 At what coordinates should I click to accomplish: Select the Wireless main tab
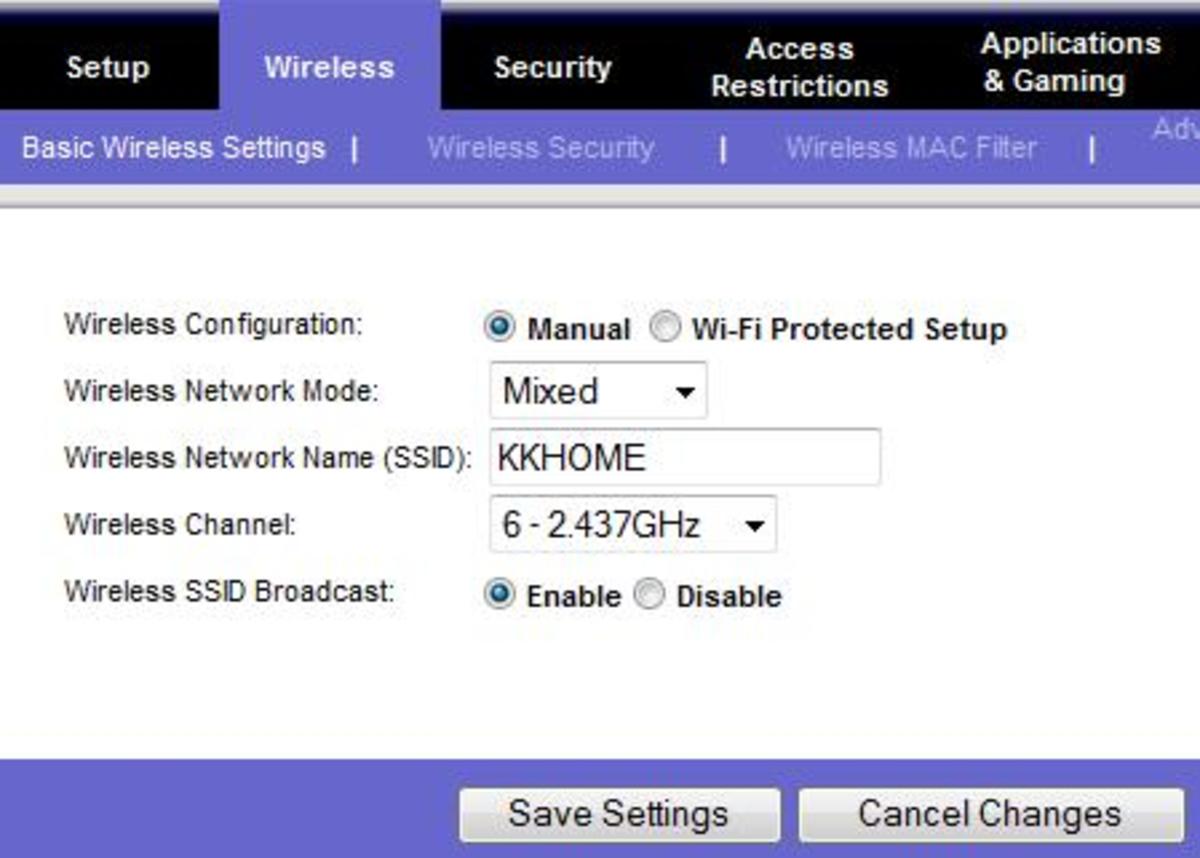point(329,68)
